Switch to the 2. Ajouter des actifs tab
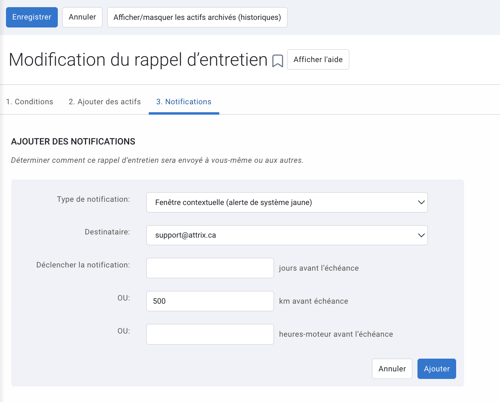Screen dimensions: 500x402 click(x=105, y=102)
